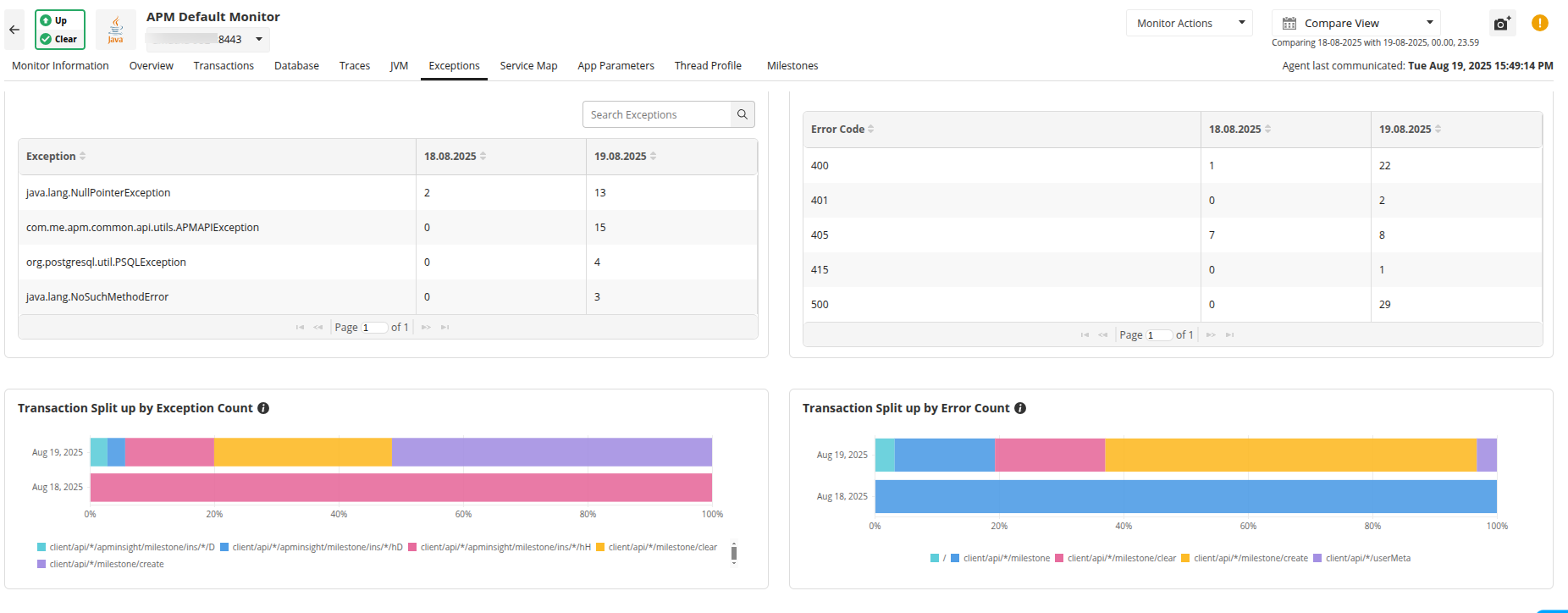Click the Search Exceptions input field
The image size is (1568, 613).
coord(657,114)
